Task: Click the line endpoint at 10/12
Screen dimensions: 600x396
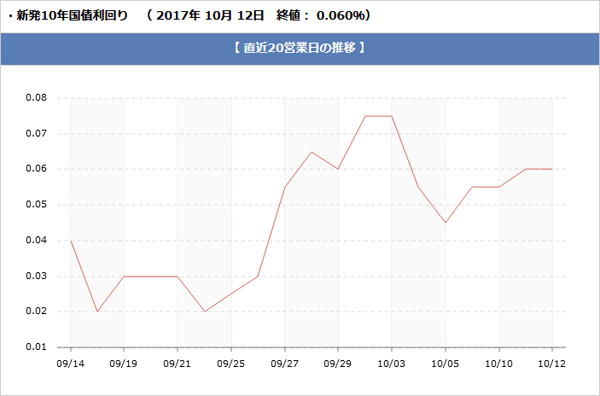Action: [551, 169]
